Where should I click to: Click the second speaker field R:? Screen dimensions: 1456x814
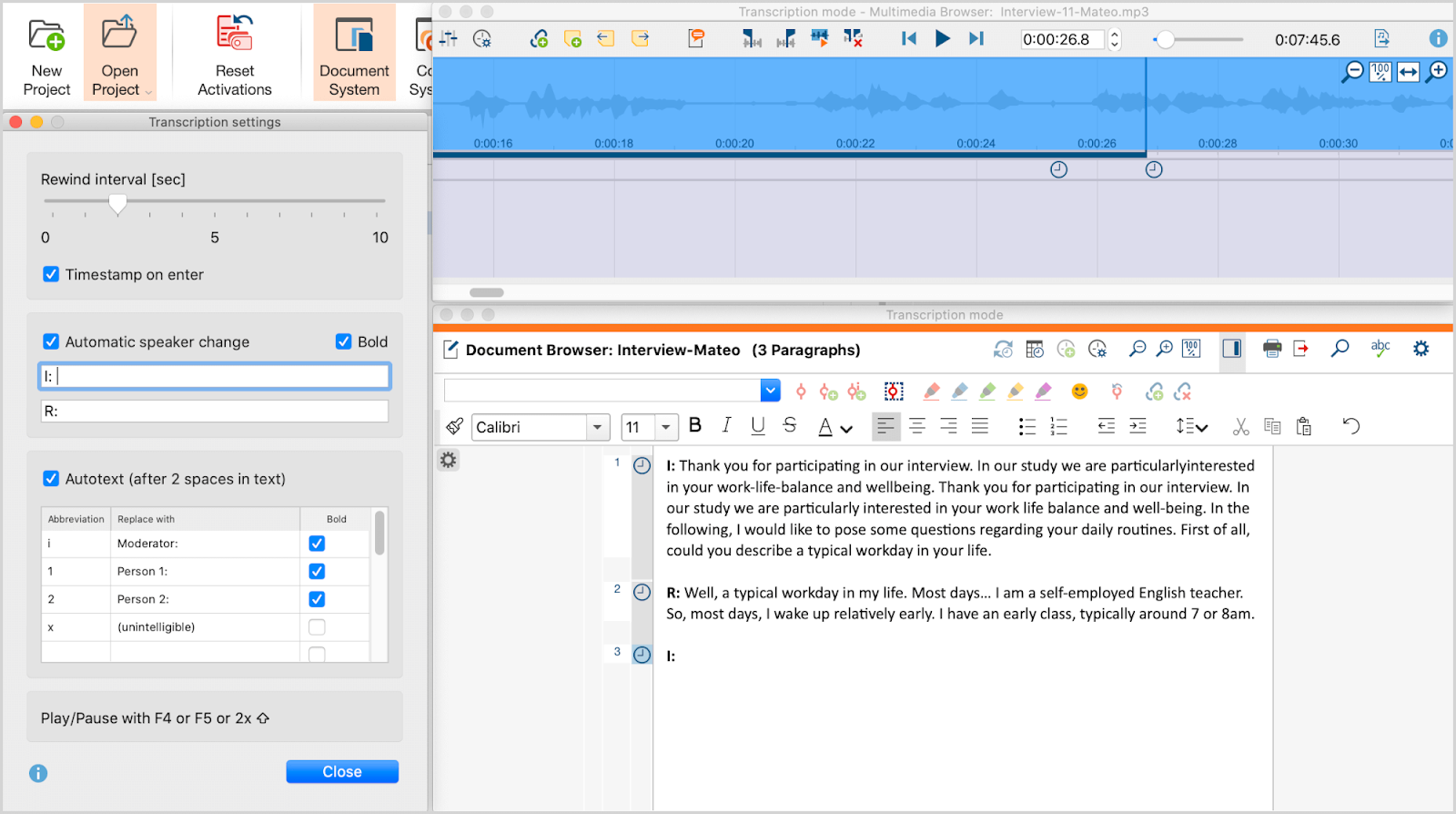tap(215, 412)
